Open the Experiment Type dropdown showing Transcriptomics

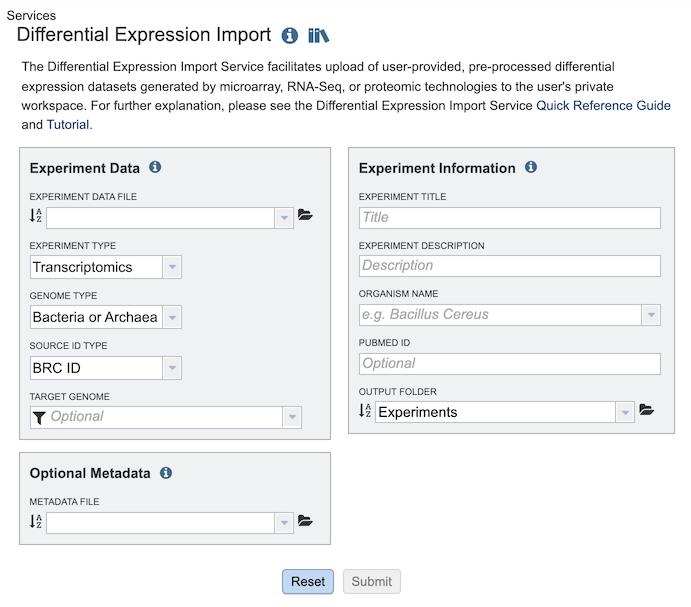(172, 267)
